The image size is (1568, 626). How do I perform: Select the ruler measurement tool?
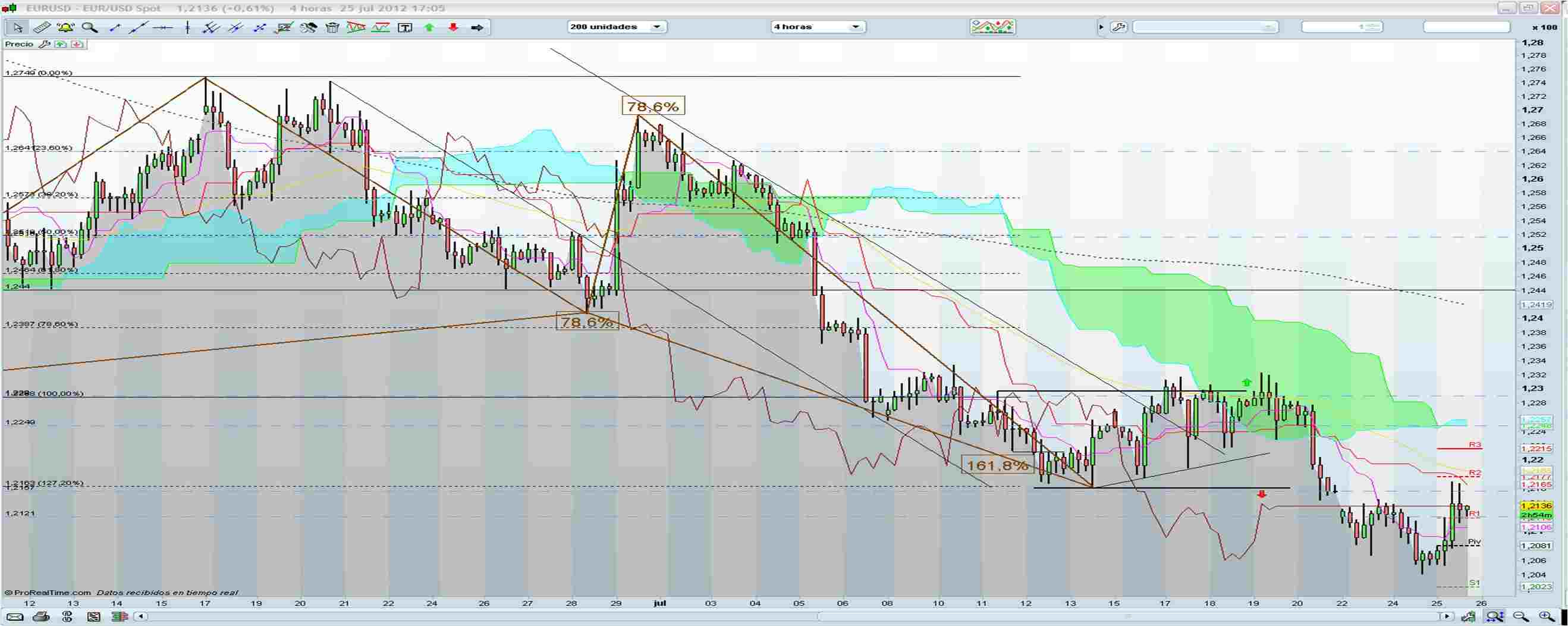coord(42,27)
